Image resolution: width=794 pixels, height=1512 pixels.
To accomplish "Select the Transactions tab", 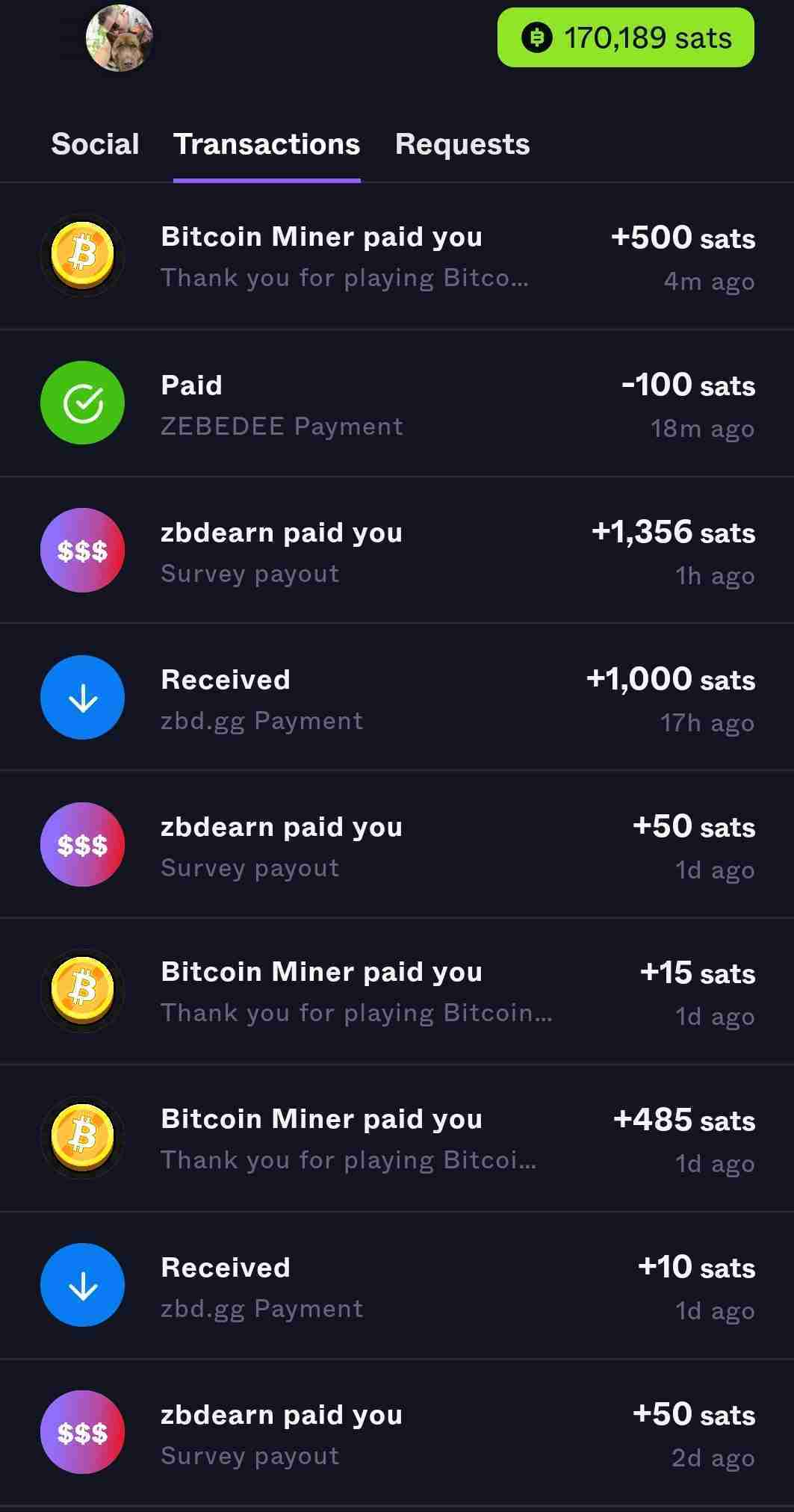I will click(x=267, y=144).
